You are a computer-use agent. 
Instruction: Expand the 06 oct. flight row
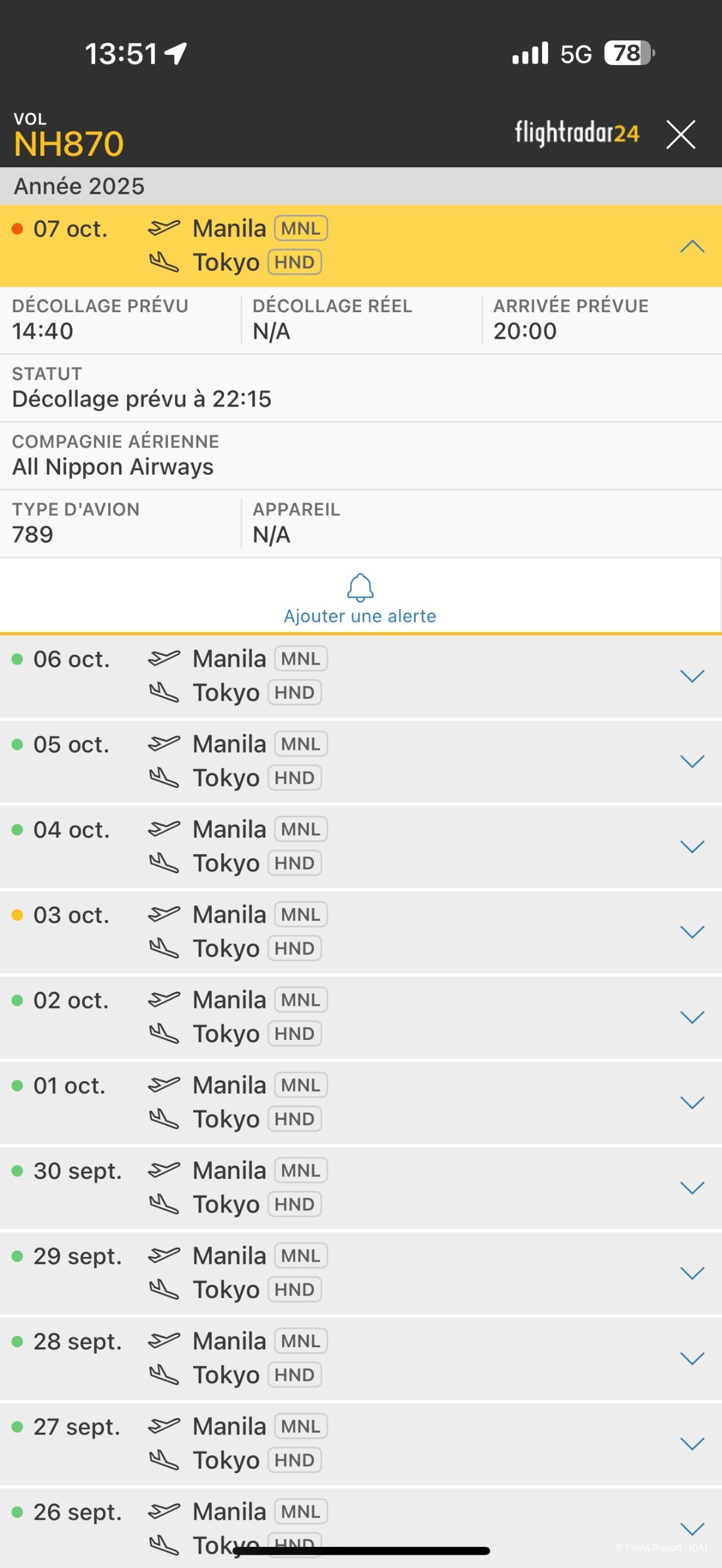point(691,675)
